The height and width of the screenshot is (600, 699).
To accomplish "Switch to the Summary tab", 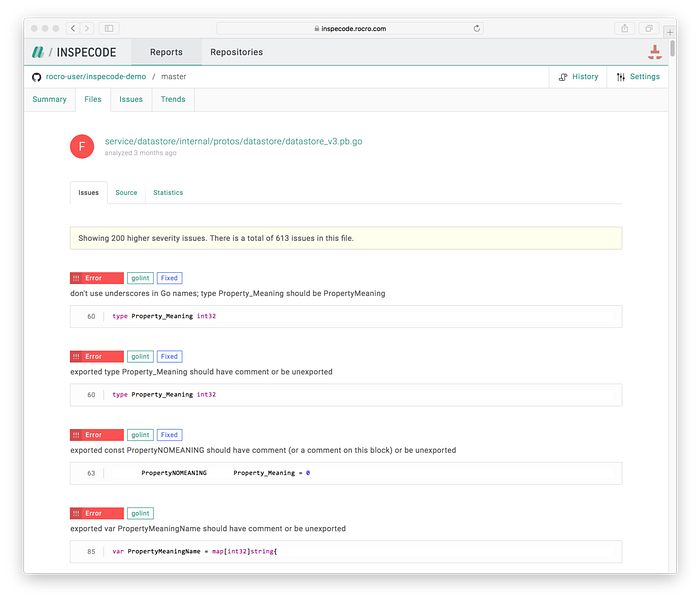I will 49,99.
